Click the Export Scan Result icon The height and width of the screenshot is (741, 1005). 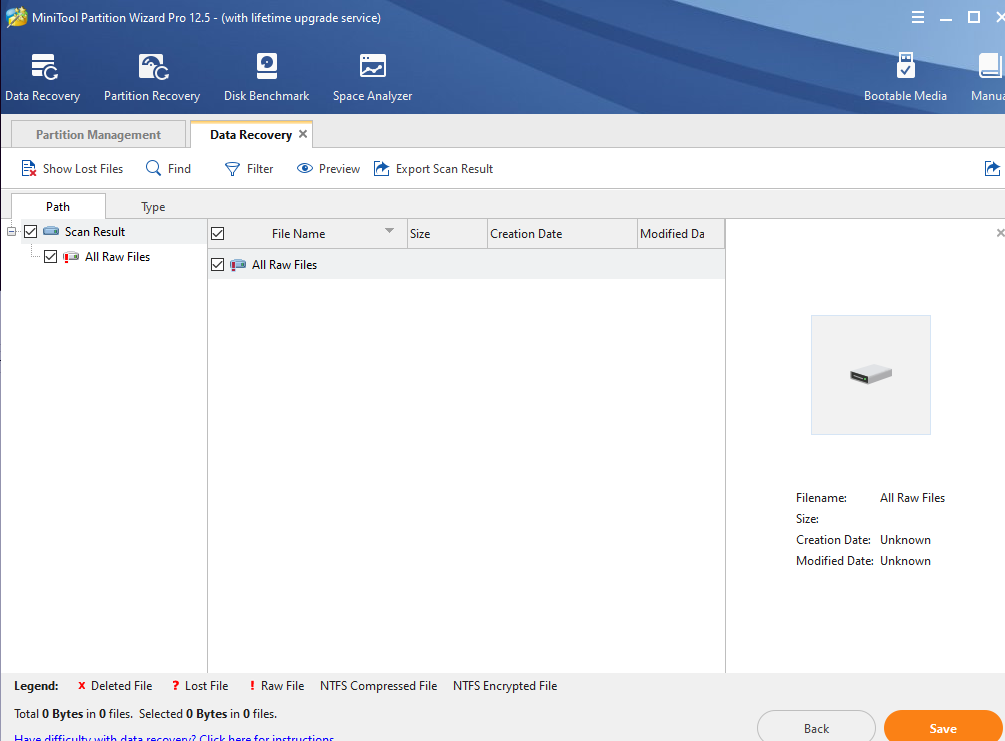[x=381, y=168]
